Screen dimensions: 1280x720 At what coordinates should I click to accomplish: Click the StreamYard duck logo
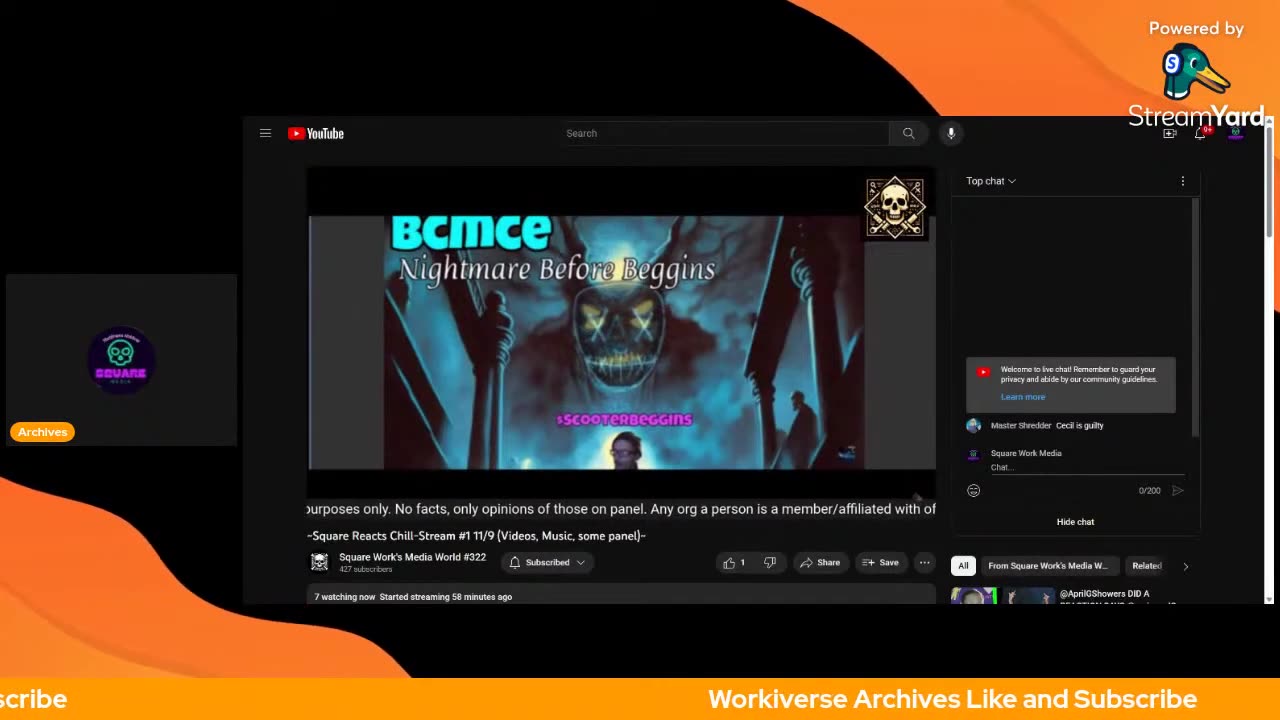tap(1195, 72)
